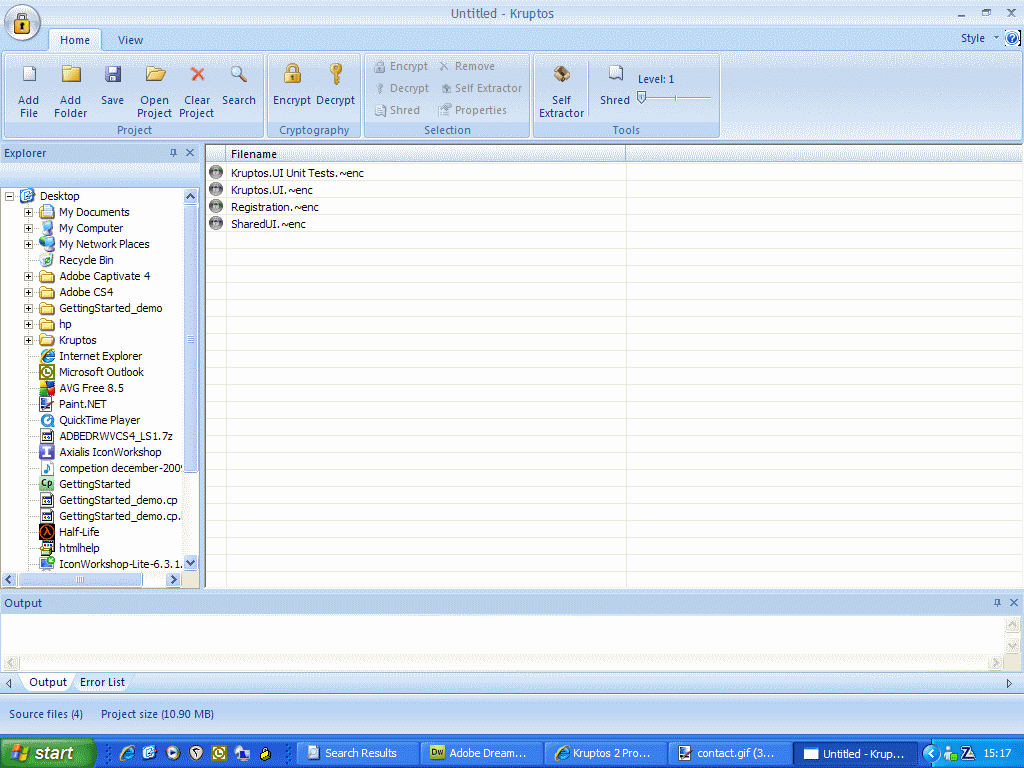Launch Self Extractor from Tools group
The image size is (1024, 768).
point(561,76)
